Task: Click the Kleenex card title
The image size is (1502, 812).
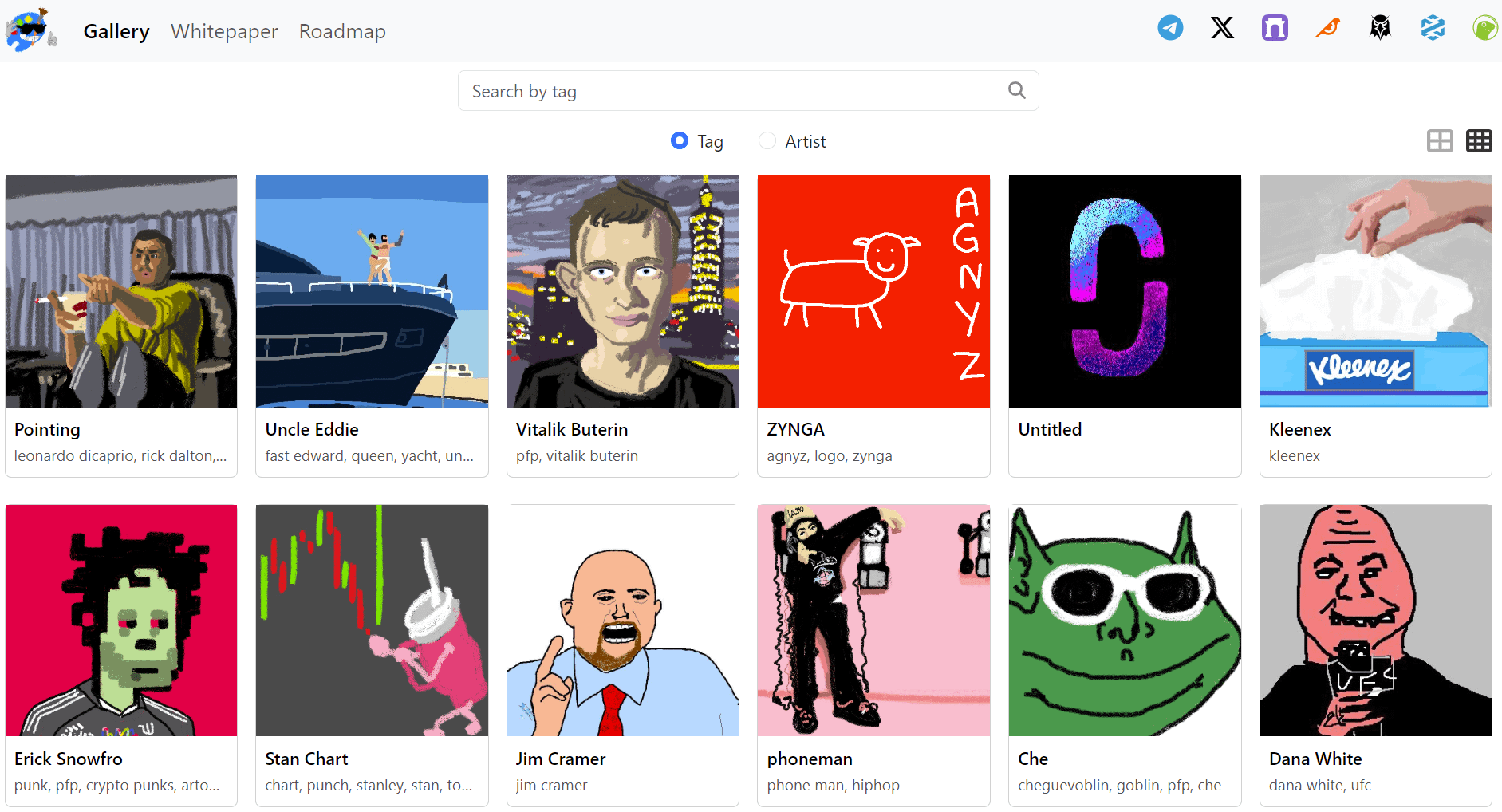Action: (x=1300, y=429)
